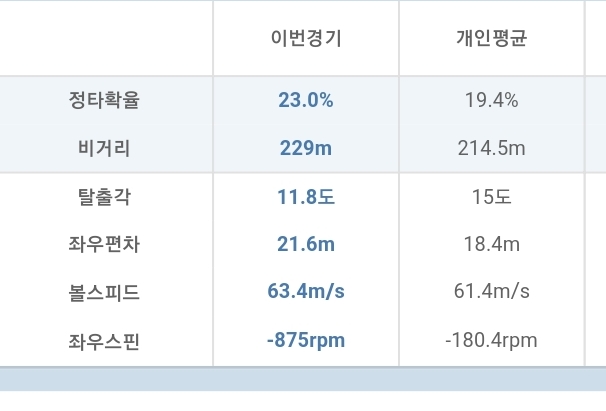The width and height of the screenshot is (606, 411).
Task: Click the 개인평균 column header
Action: coord(491,39)
